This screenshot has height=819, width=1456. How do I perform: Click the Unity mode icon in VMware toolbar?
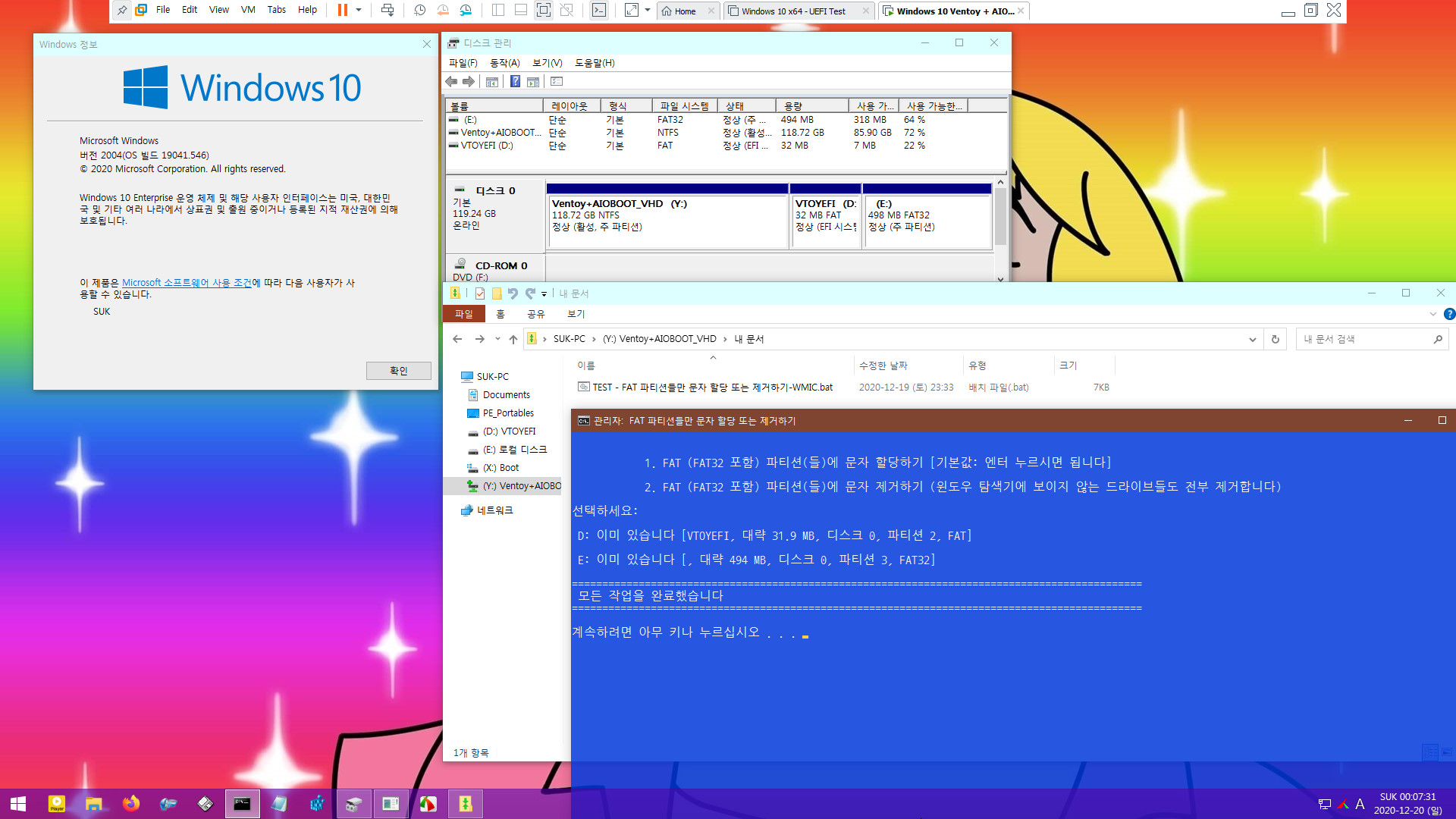[x=566, y=11]
